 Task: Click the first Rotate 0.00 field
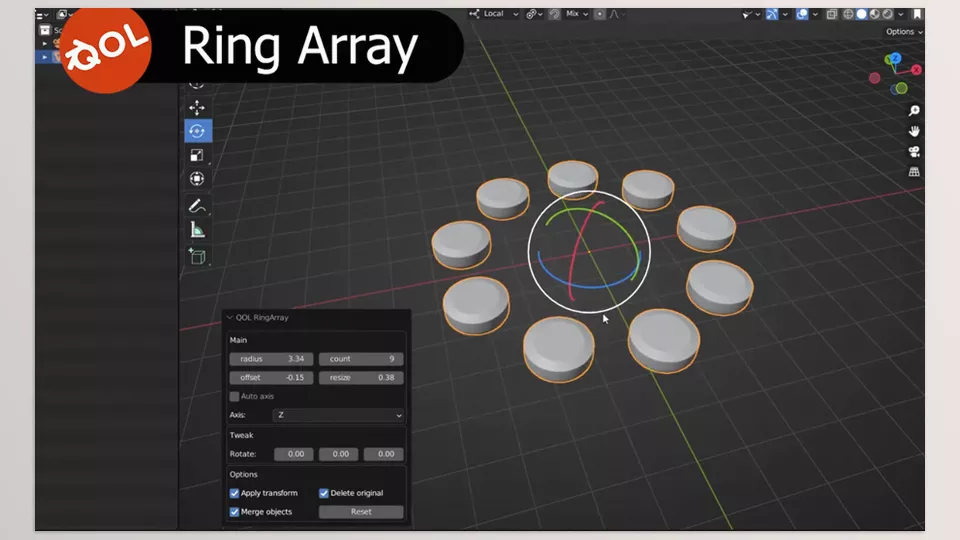click(x=294, y=454)
